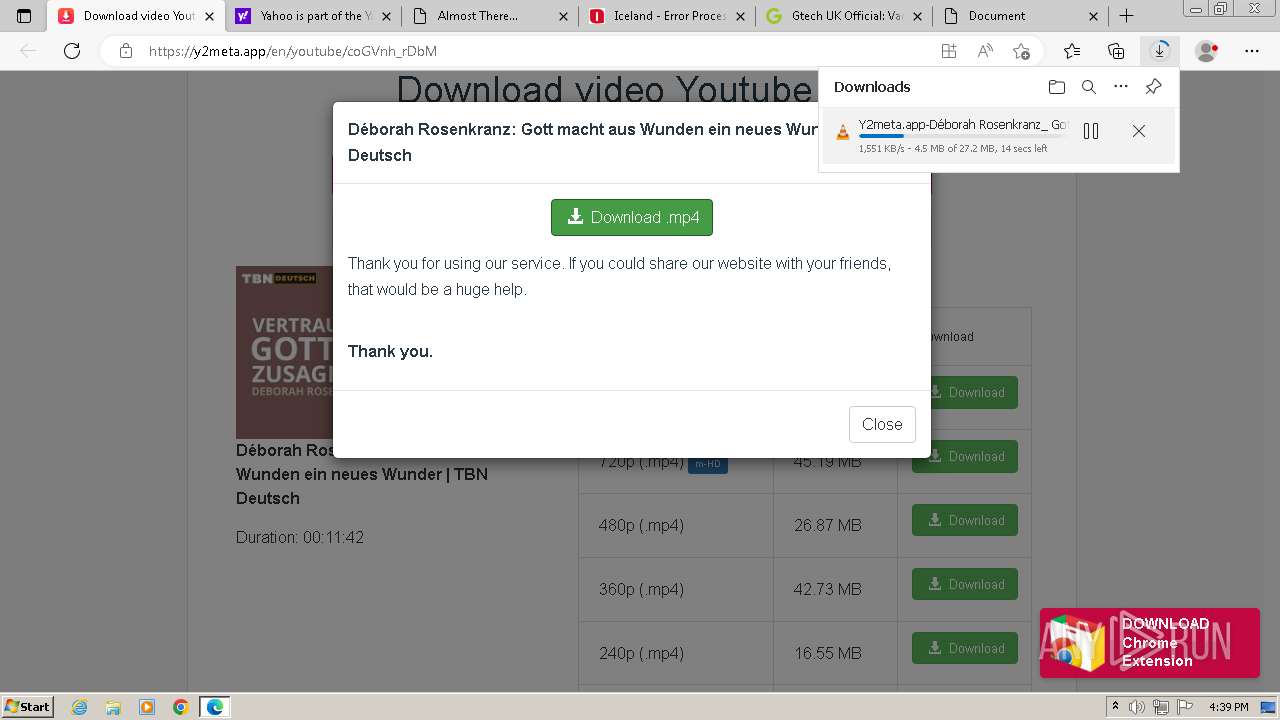The height and width of the screenshot is (720, 1280).
Task: Refresh the current page
Action: 72,51
